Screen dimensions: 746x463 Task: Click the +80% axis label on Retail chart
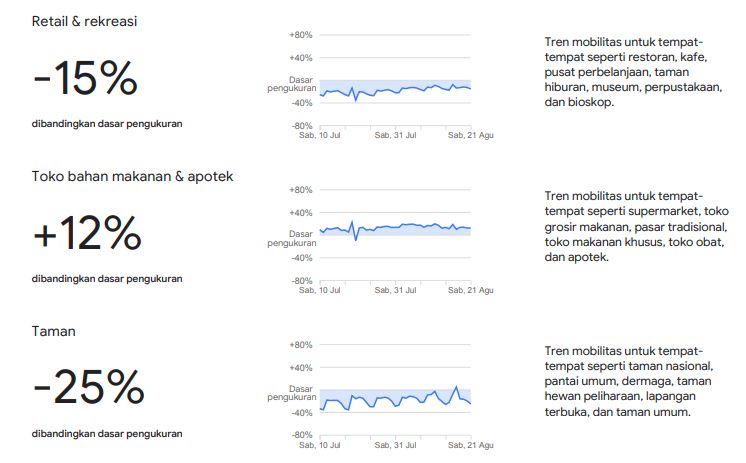coord(301,35)
